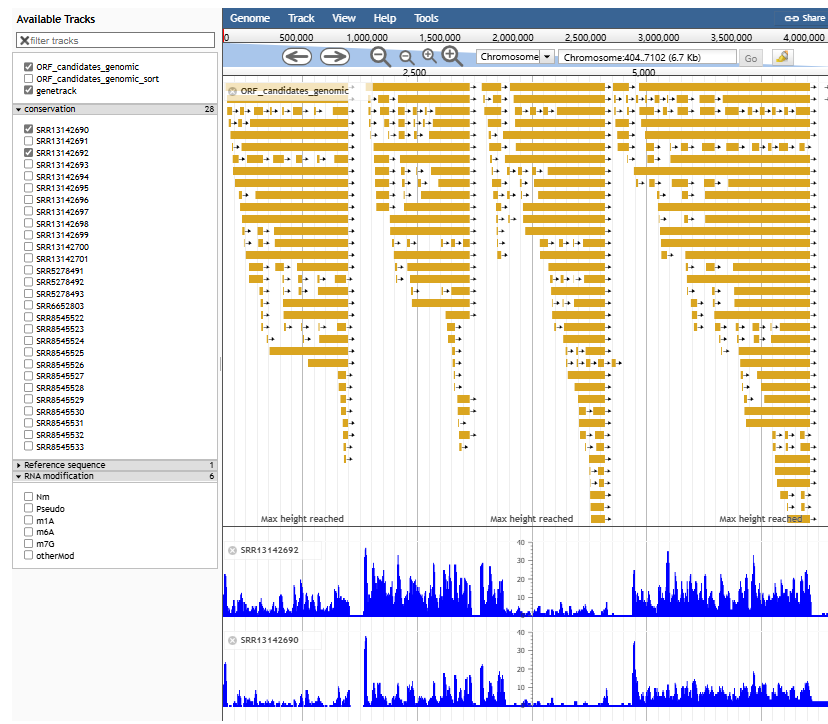Pan right with the right arrow button
Image resolution: width=828 pixels, height=724 pixels.
(x=334, y=57)
